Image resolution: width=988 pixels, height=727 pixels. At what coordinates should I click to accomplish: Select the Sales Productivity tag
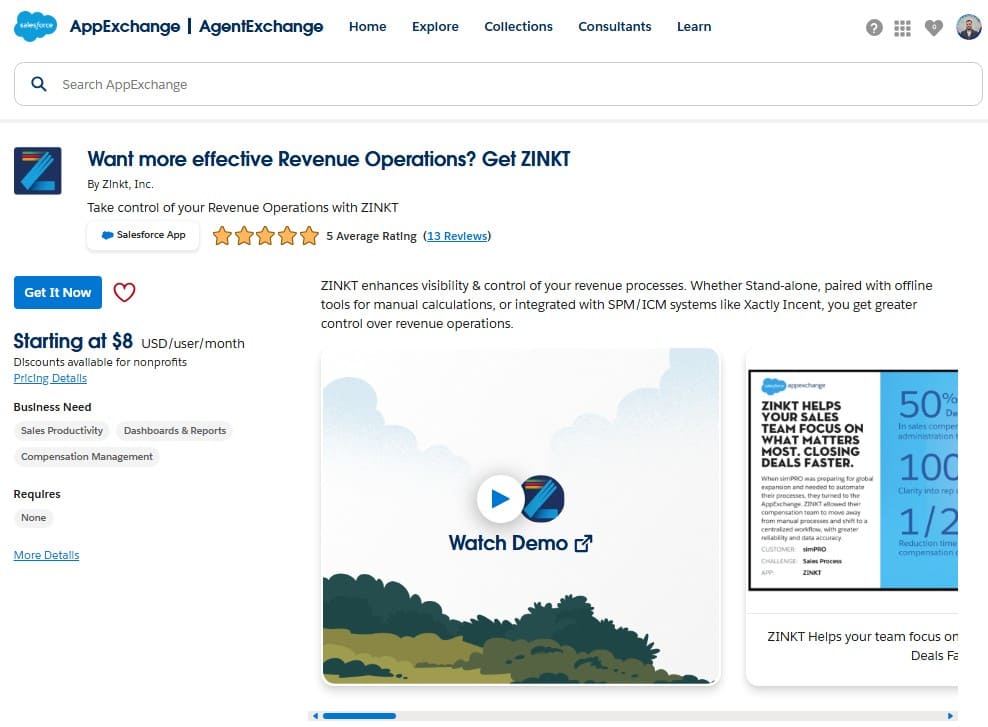tap(62, 430)
